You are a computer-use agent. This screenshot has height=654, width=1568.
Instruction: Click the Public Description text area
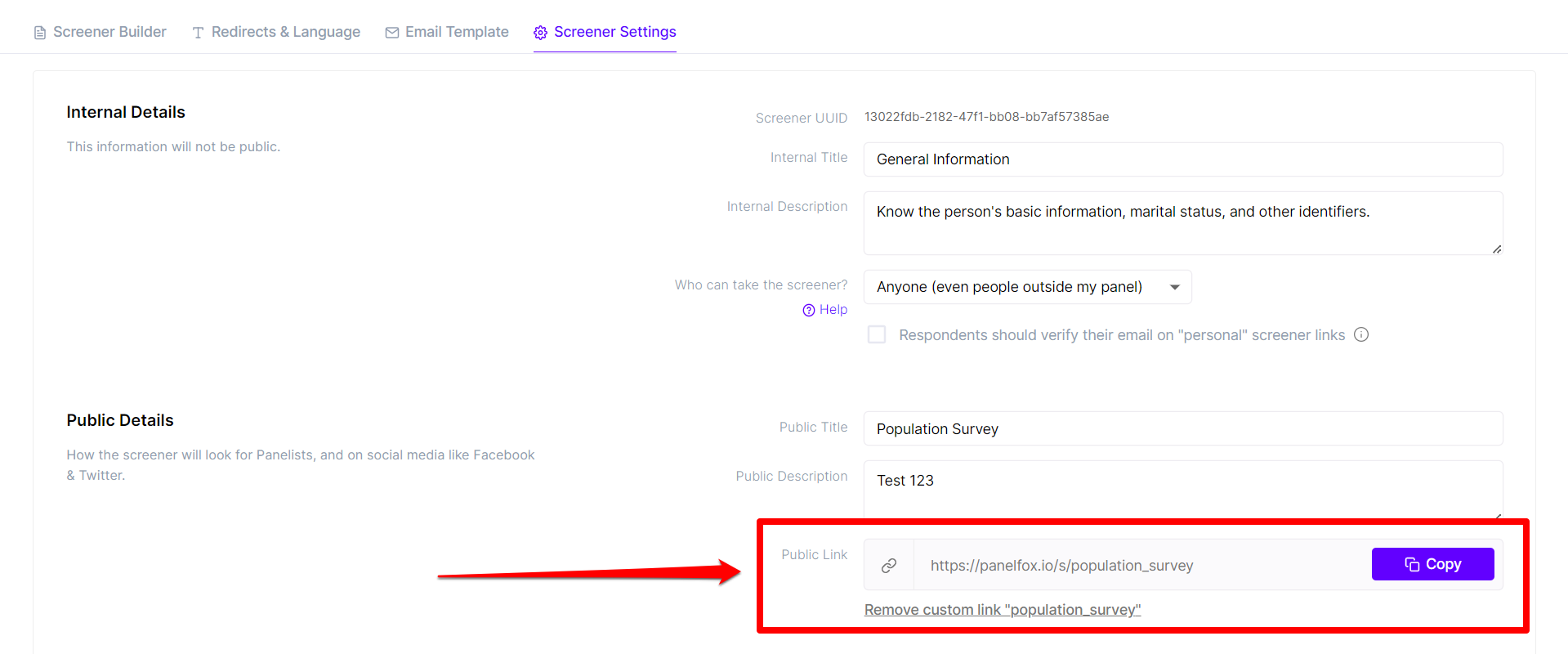point(1182,488)
